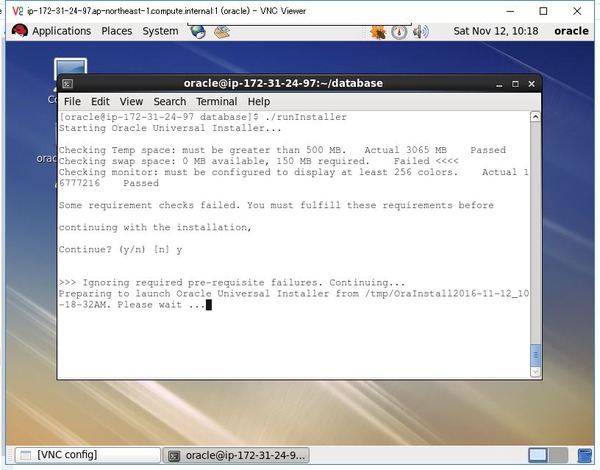Switch to VNC config taskbar window
600x470 pixels.
click(x=88, y=455)
